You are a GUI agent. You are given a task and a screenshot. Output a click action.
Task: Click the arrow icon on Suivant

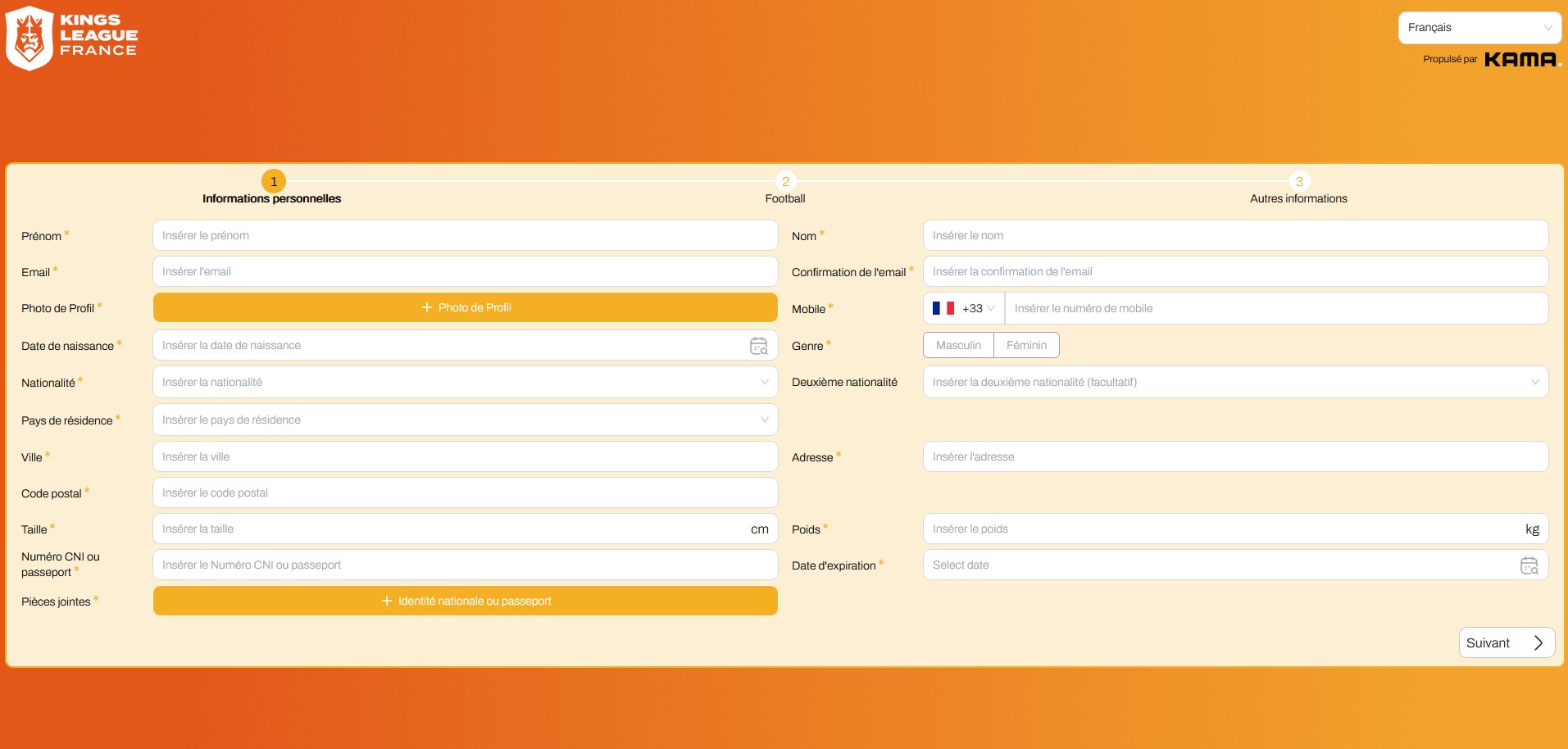pyautogui.click(x=1538, y=643)
